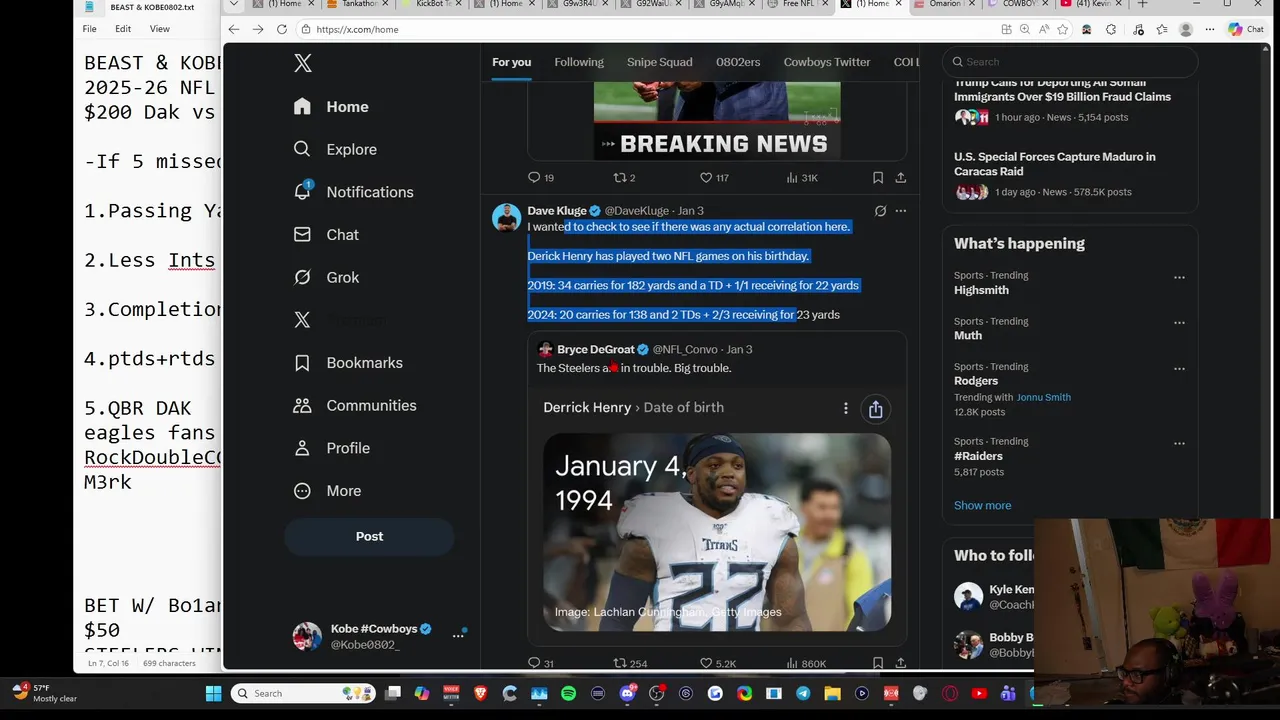The width and height of the screenshot is (1280, 720).
Task: Click share icon on Derrick Henry card
Action: [875, 408]
